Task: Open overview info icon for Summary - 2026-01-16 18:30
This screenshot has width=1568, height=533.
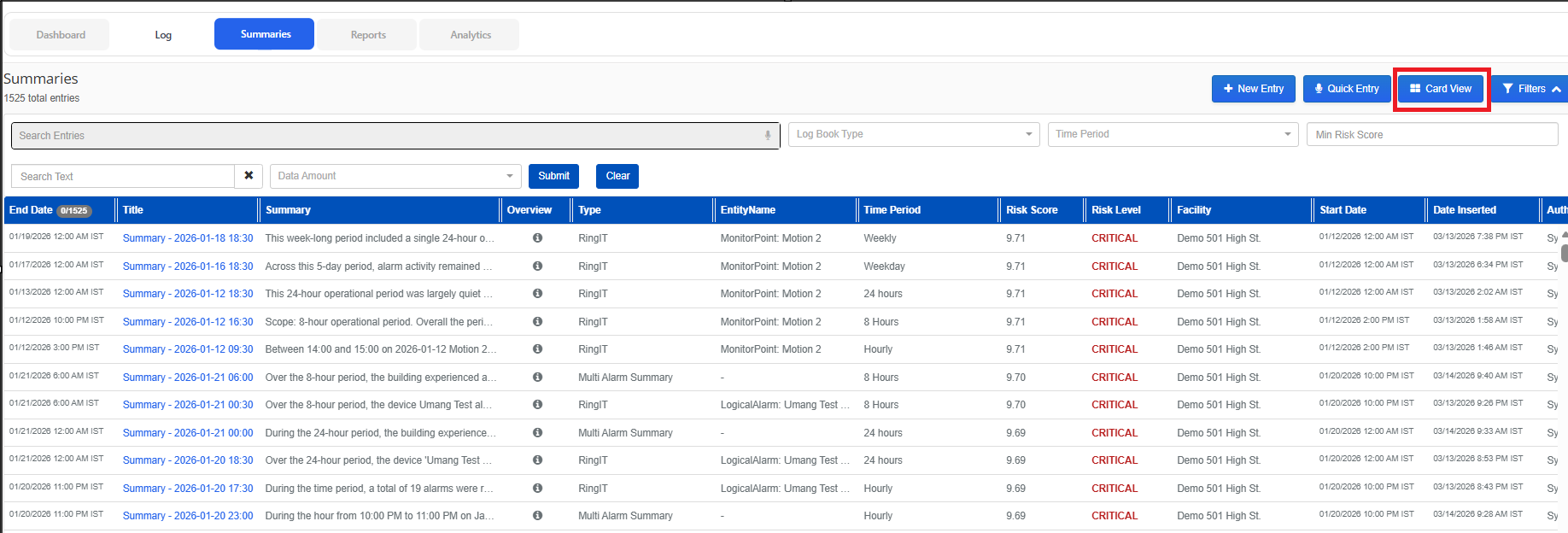Action: [537, 266]
